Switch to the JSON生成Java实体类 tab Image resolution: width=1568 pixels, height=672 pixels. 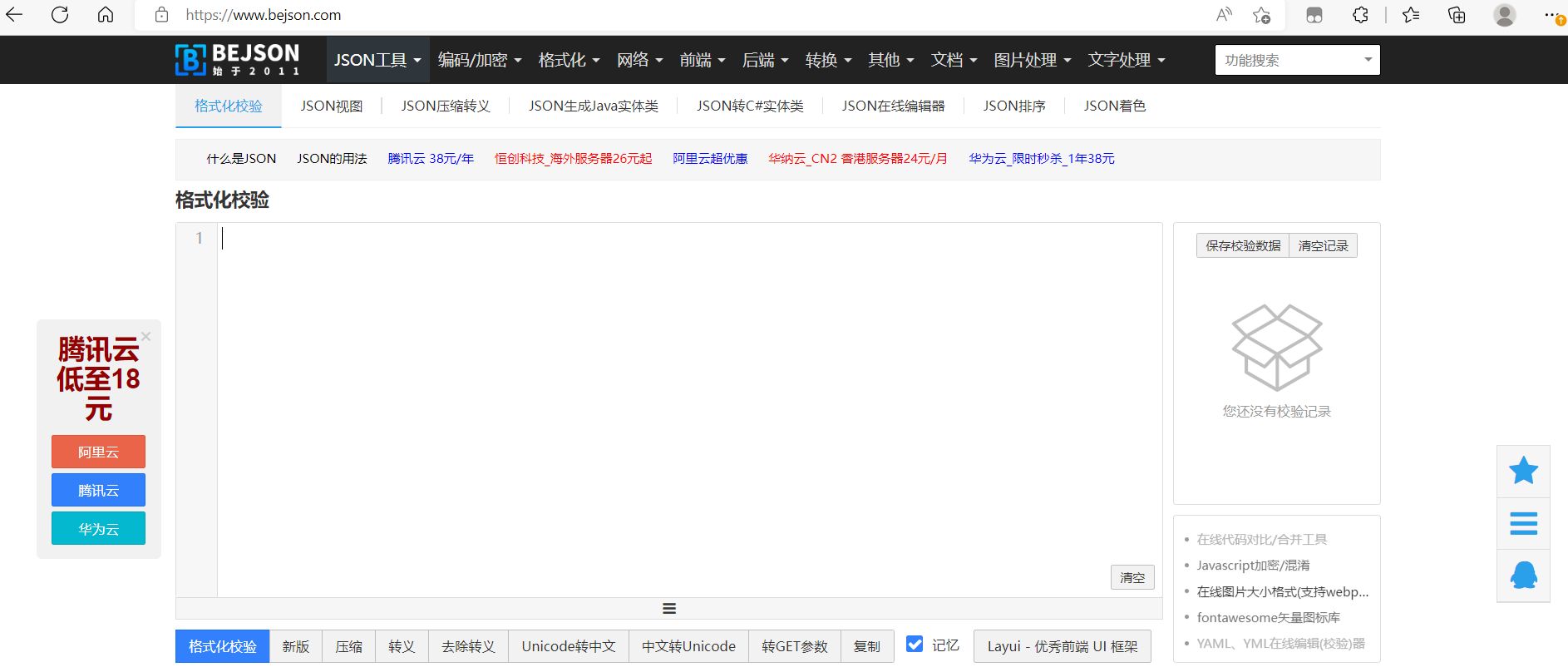point(594,106)
